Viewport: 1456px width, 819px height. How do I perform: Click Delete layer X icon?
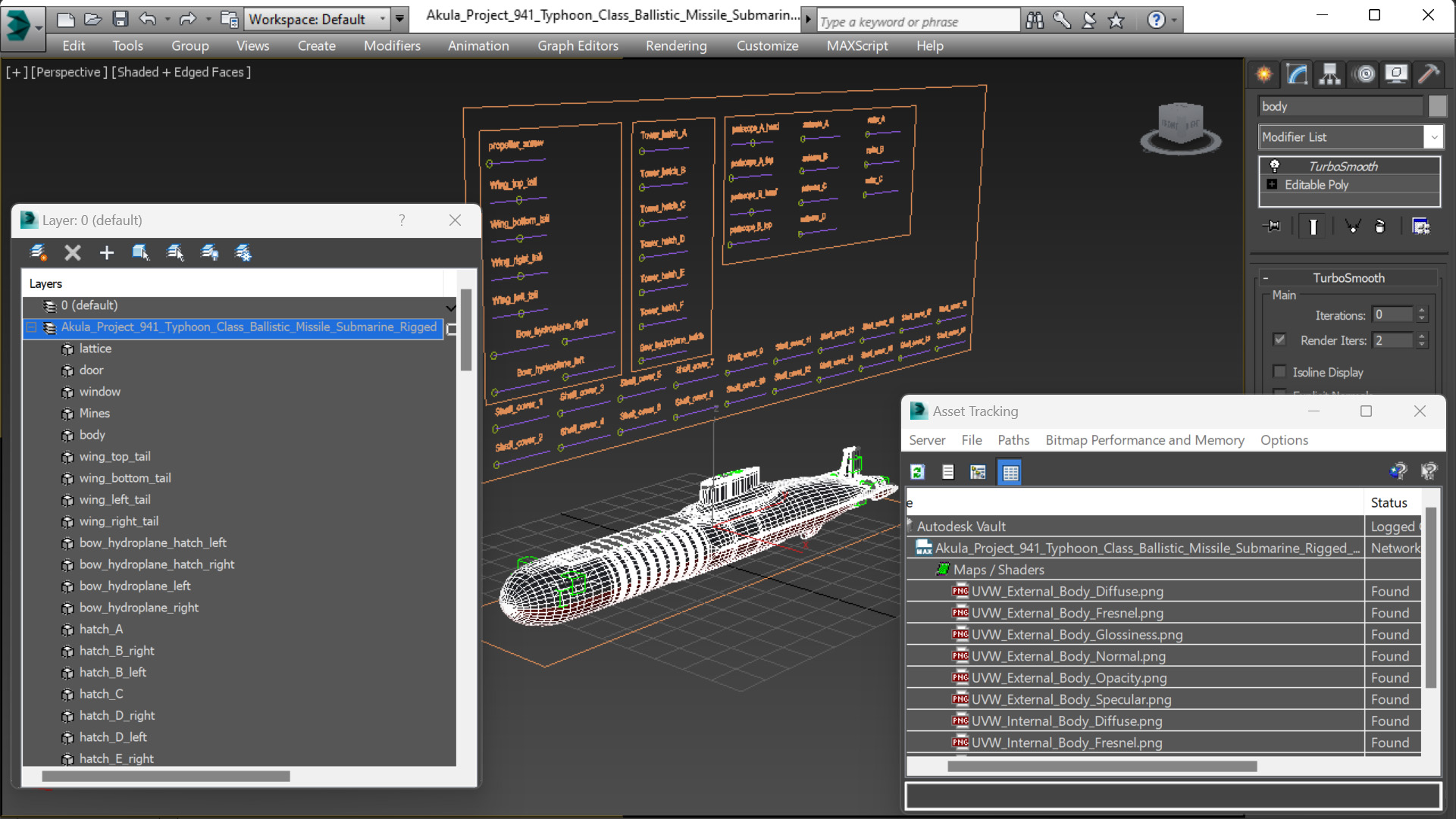tap(73, 252)
